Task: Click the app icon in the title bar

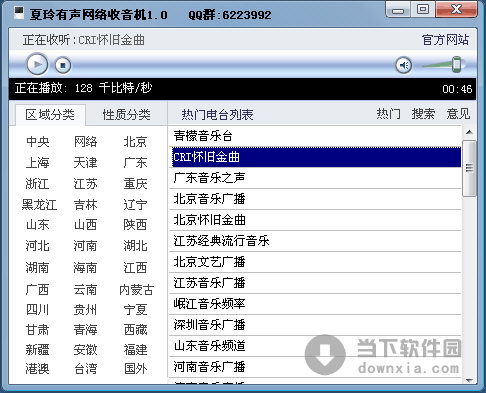Action: (x=19, y=13)
